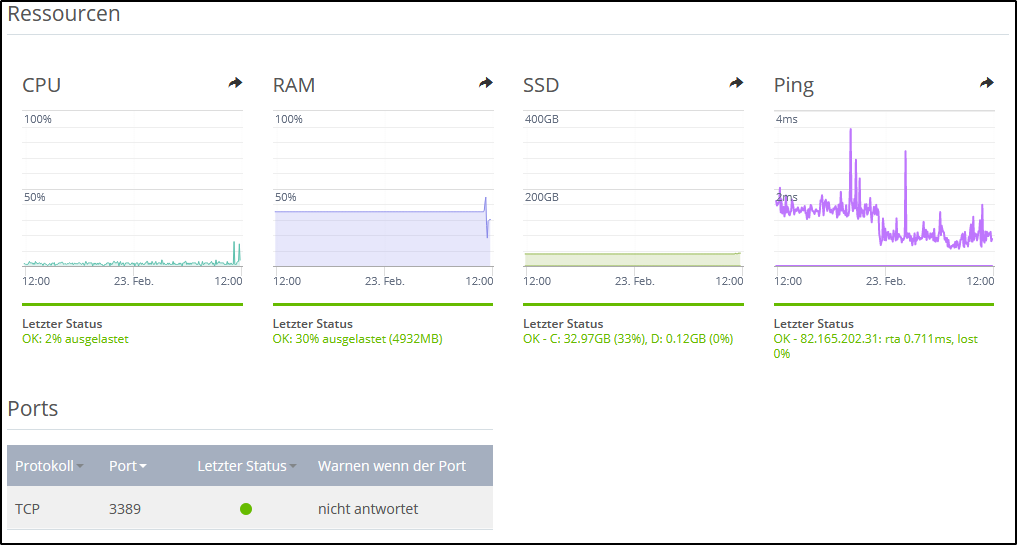The image size is (1017, 545).
Task: Click 'Letzter Status' label under CPU chart
Action: click(x=62, y=324)
